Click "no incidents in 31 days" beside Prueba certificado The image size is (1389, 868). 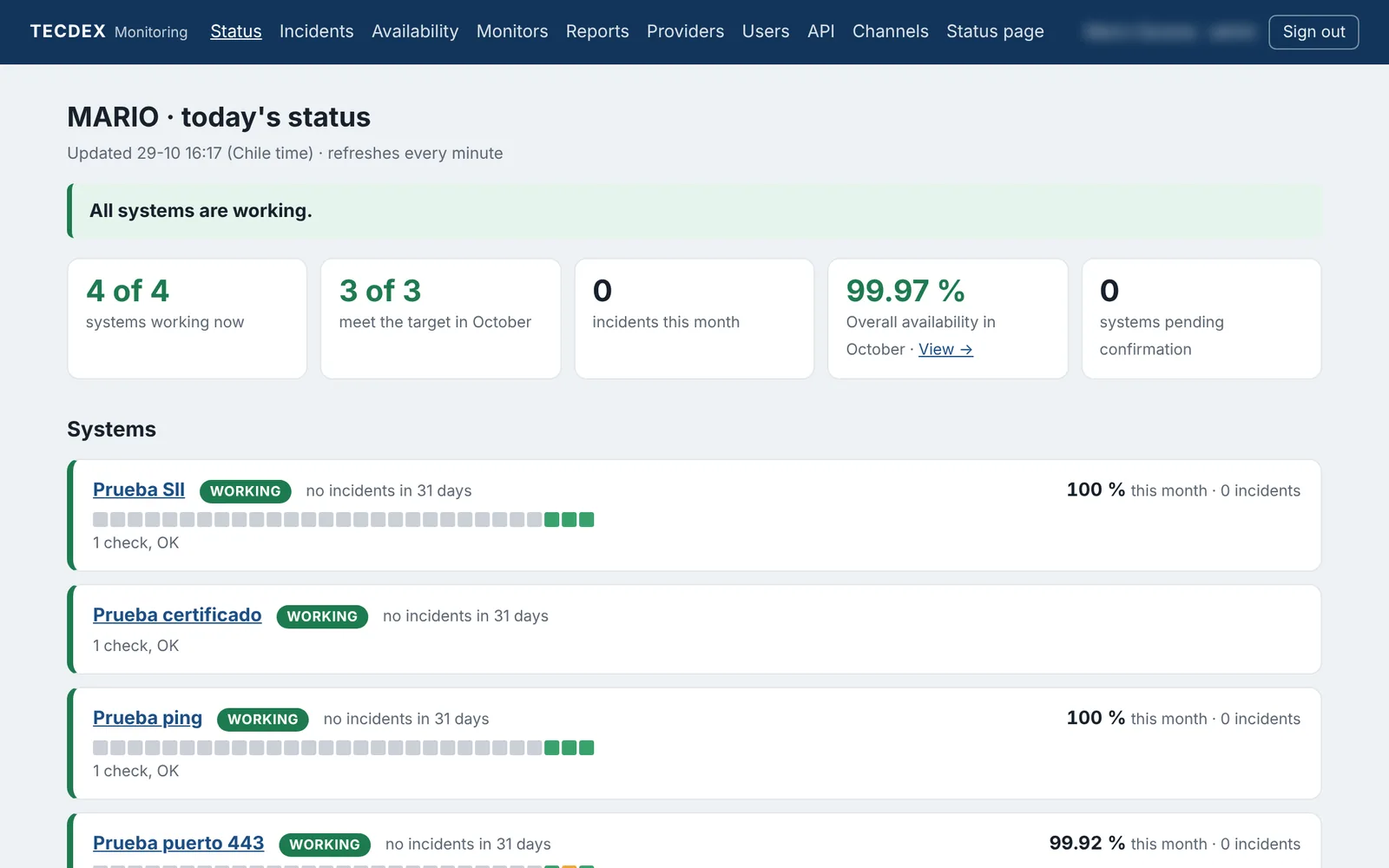[465, 616]
